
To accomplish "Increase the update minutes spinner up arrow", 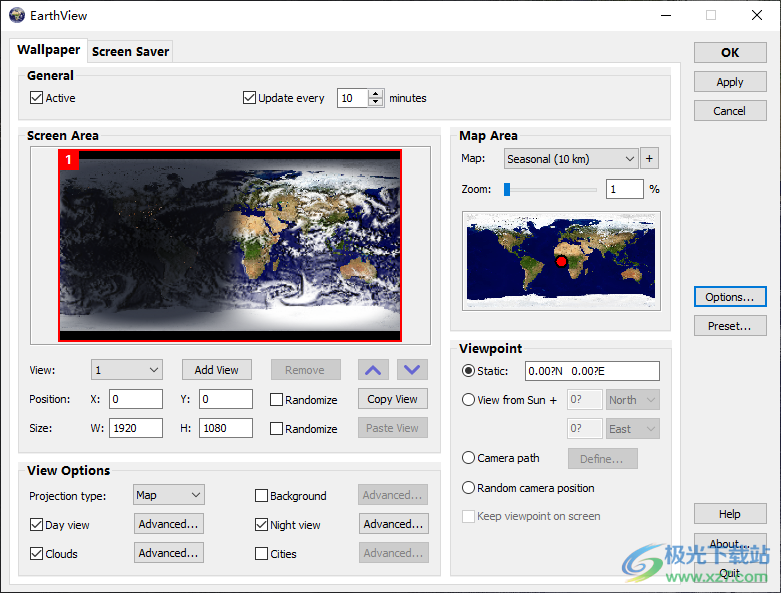I will pyautogui.click(x=376, y=94).
